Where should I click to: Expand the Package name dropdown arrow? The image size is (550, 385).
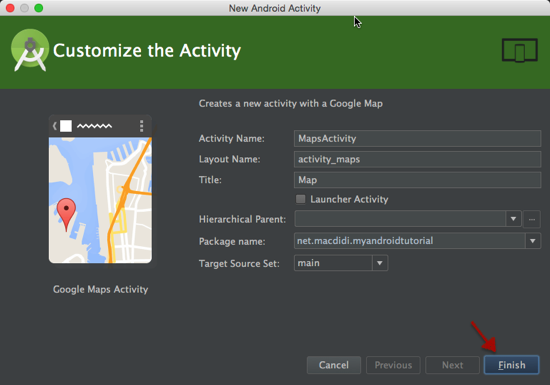[533, 241]
